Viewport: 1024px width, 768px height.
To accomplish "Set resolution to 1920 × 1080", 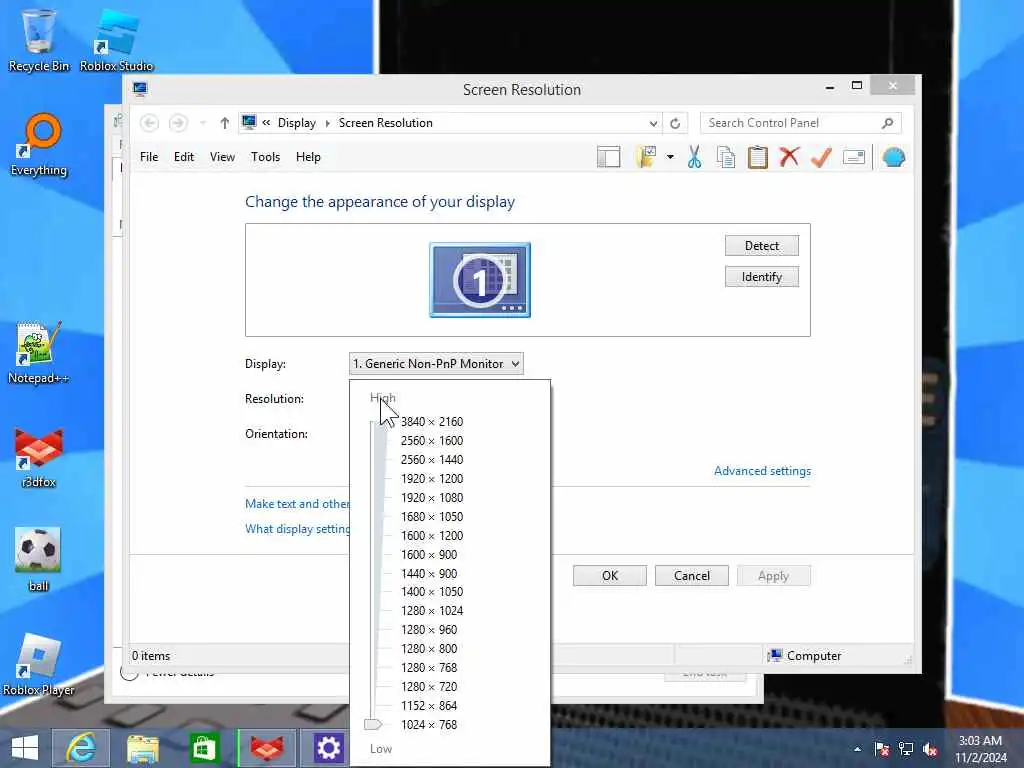I will click(x=432, y=498).
